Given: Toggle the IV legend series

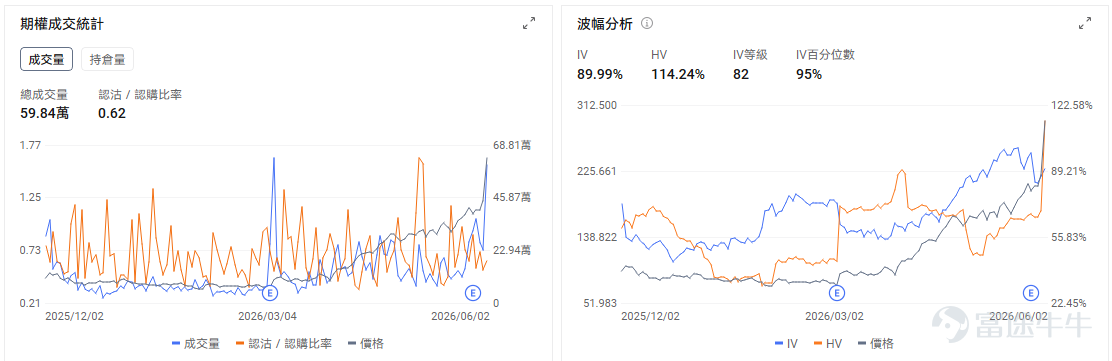Looking at the screenshot, I should click(787, 343).
